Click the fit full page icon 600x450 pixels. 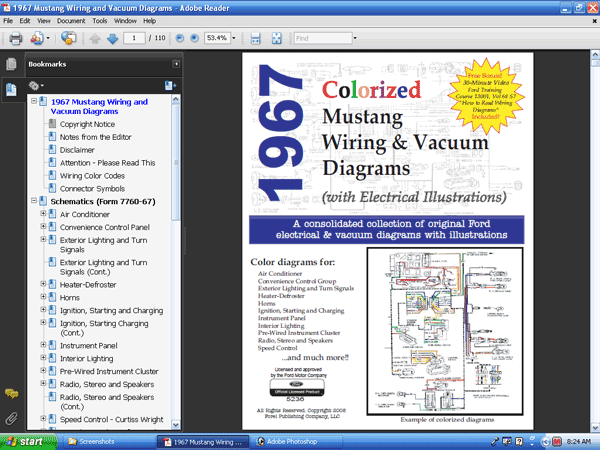(276, 38)
